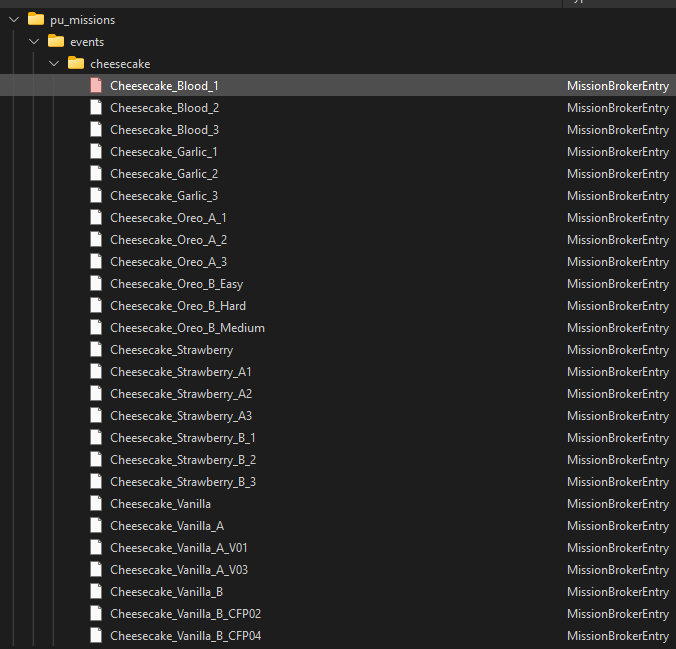
Task: Click the pu_missions folder icon
Action: tap(36, 19)
